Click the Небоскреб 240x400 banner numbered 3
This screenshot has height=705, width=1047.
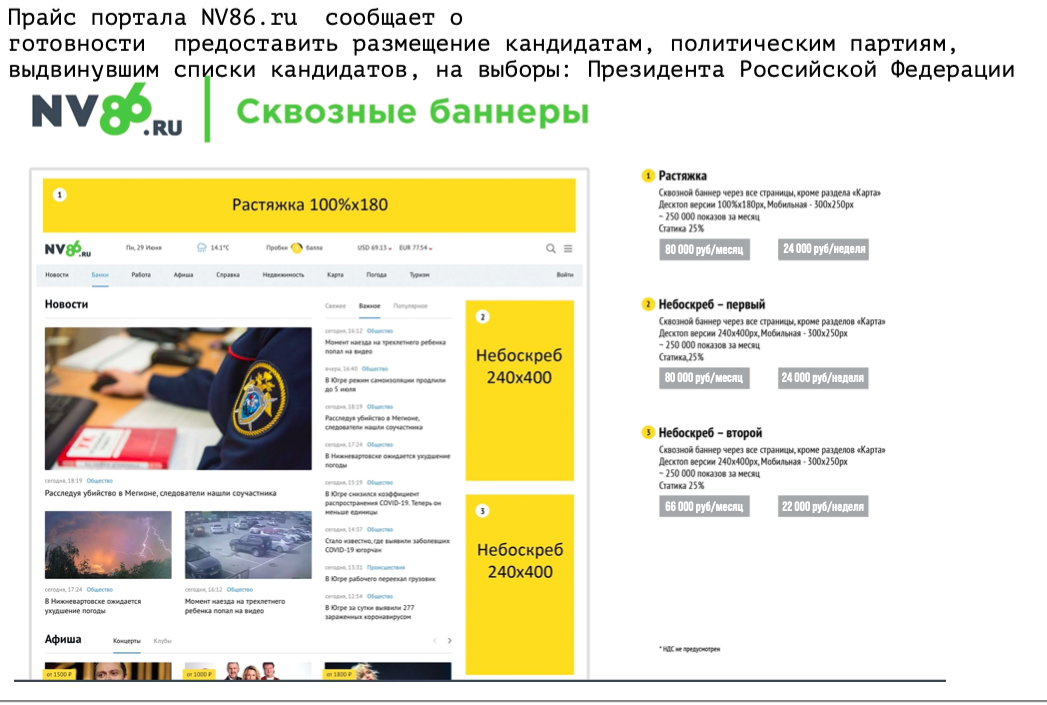coord(519,585)
